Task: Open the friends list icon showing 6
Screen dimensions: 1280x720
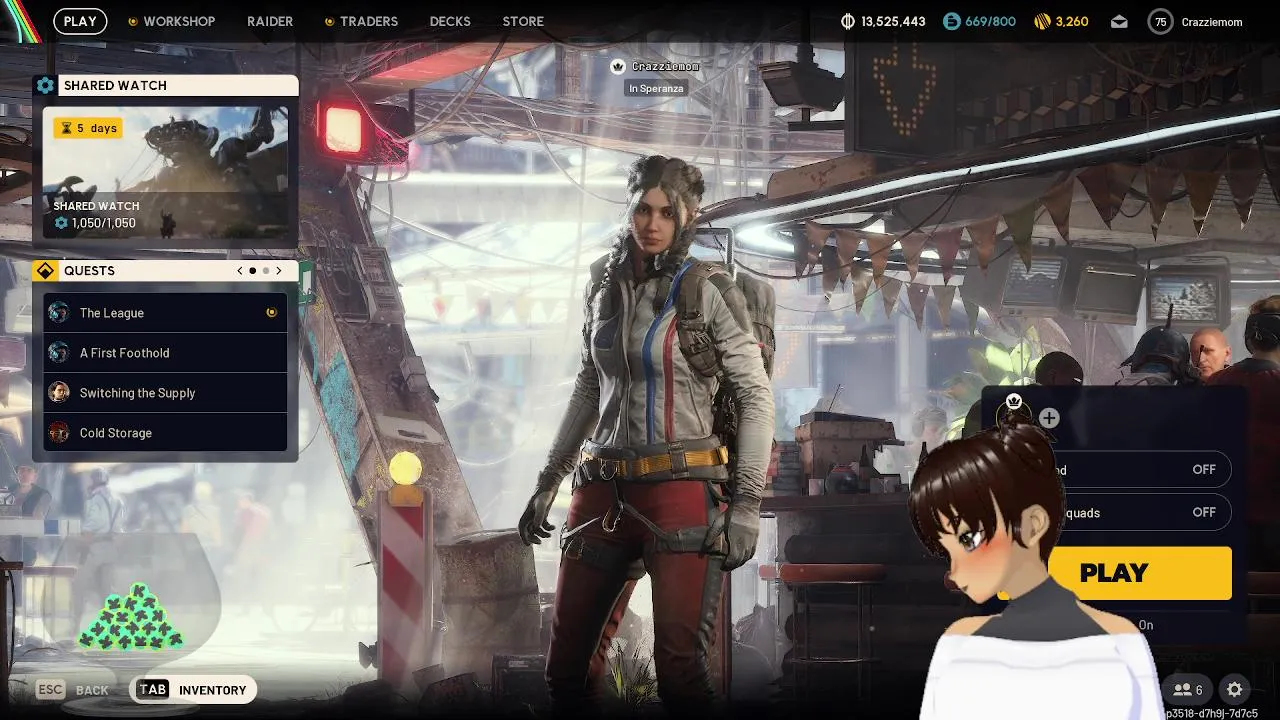Action: (1188, 690)
